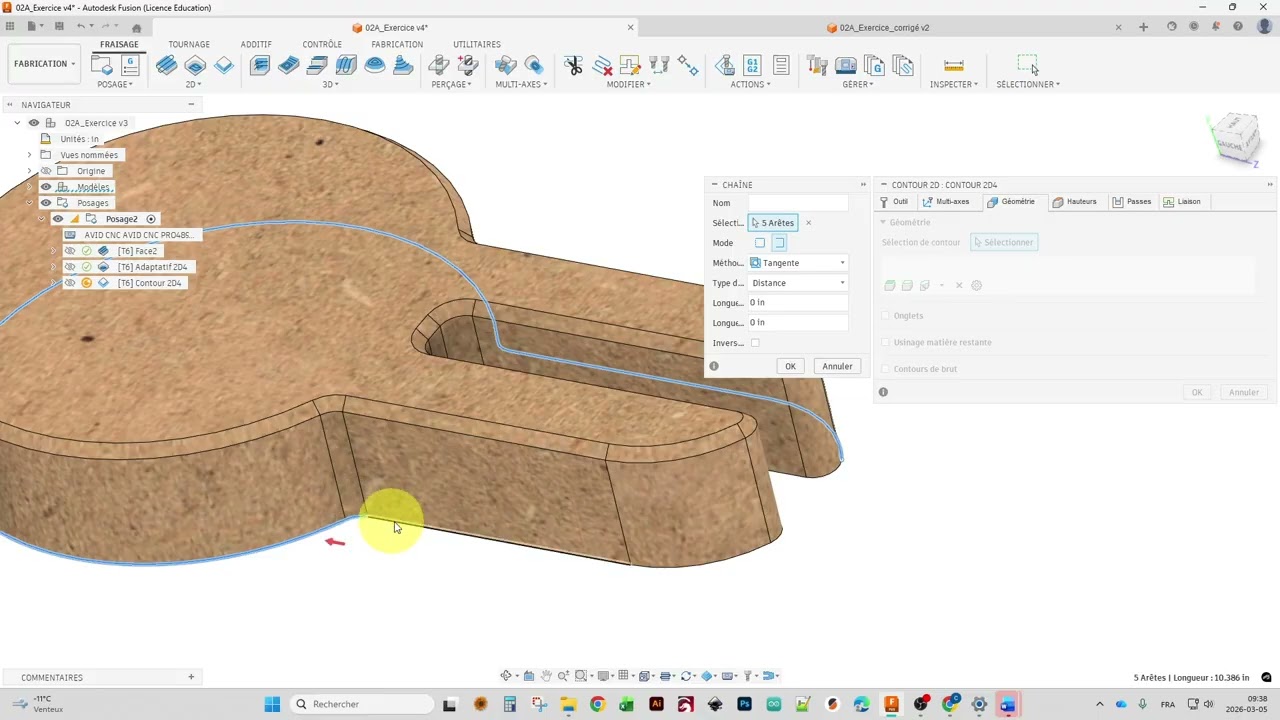Switch to the UTILITAIRES ribbon tab

pos(477,44)
